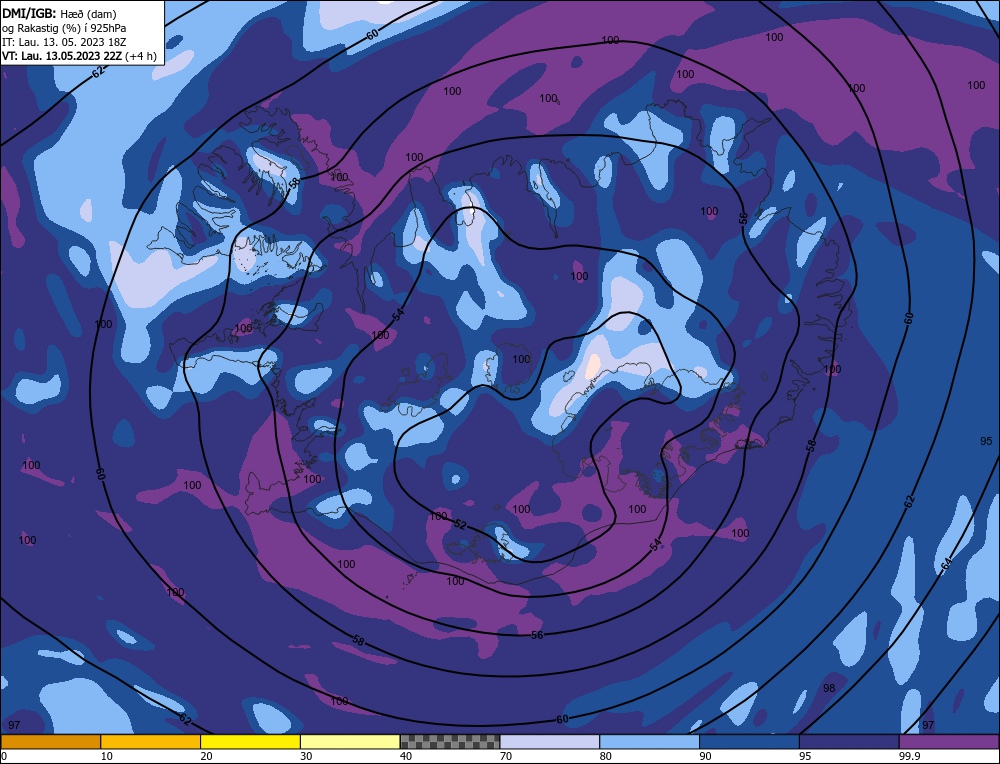This screenshot has height=764, width=1000.
Task: Pick the light blue 80–90 legend swatch
Action: pos(649,742)
